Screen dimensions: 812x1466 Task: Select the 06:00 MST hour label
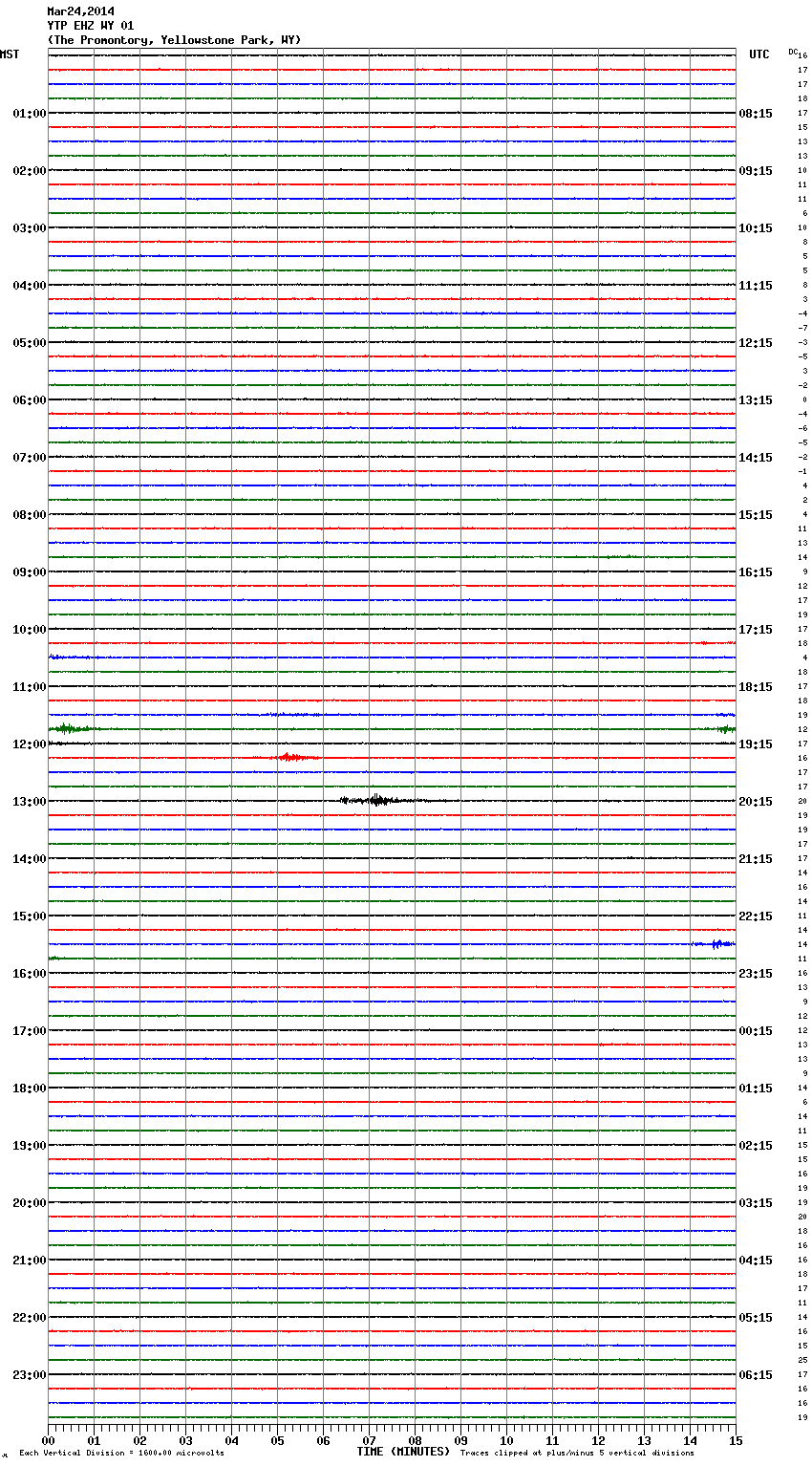29,400
